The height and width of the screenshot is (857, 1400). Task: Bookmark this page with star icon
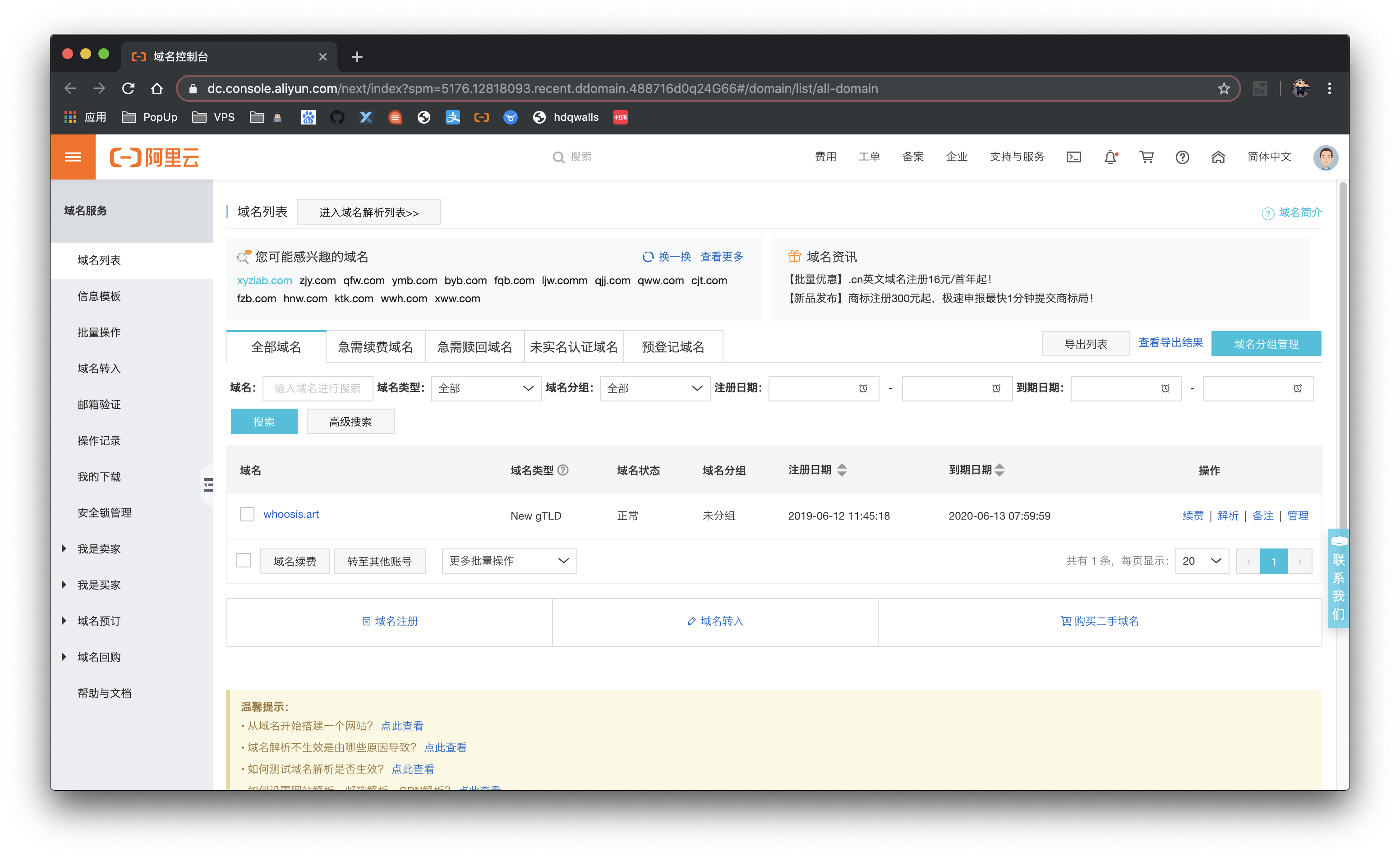tap(1223, 88)
